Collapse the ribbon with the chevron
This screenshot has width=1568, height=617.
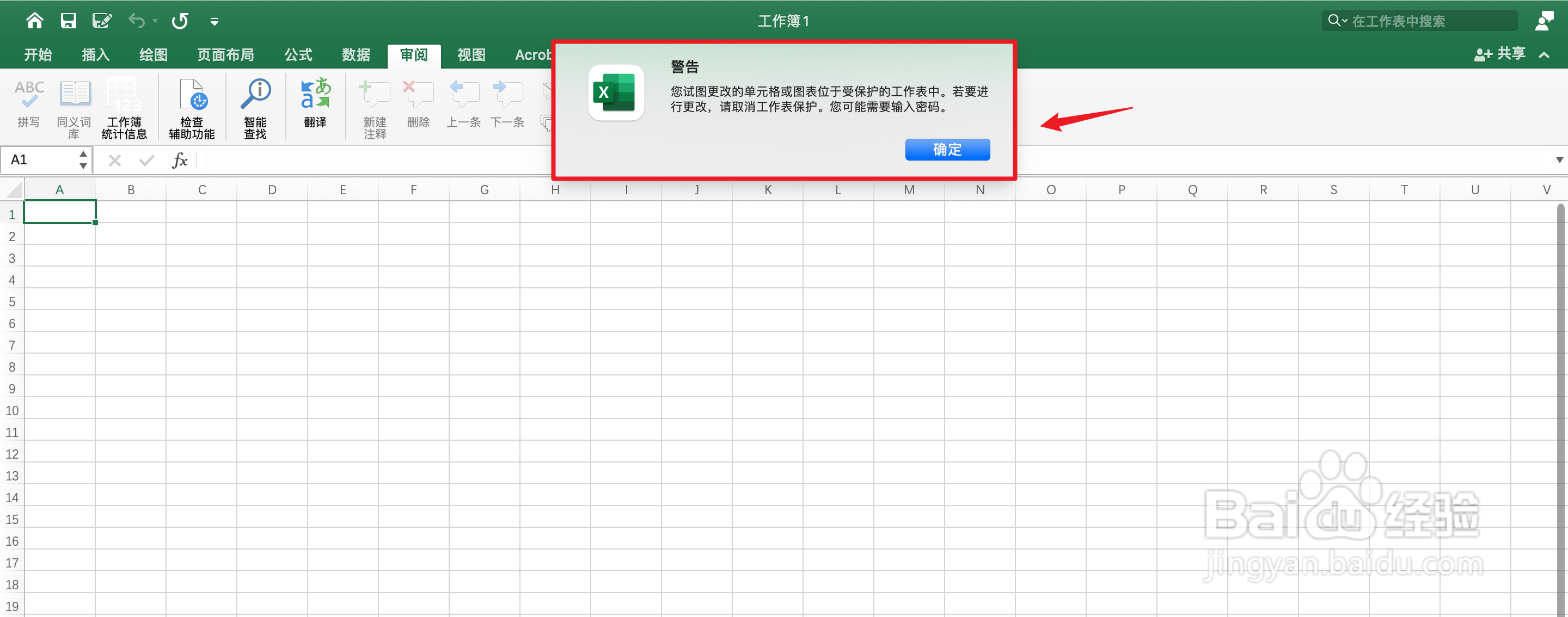(1543, 55)
